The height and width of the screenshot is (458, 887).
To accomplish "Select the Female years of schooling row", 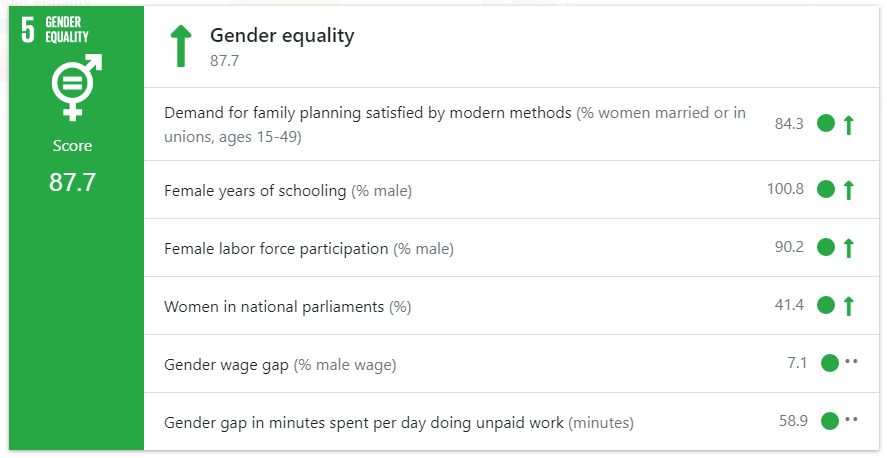I will pyautogui.click(x=255, y=190).
